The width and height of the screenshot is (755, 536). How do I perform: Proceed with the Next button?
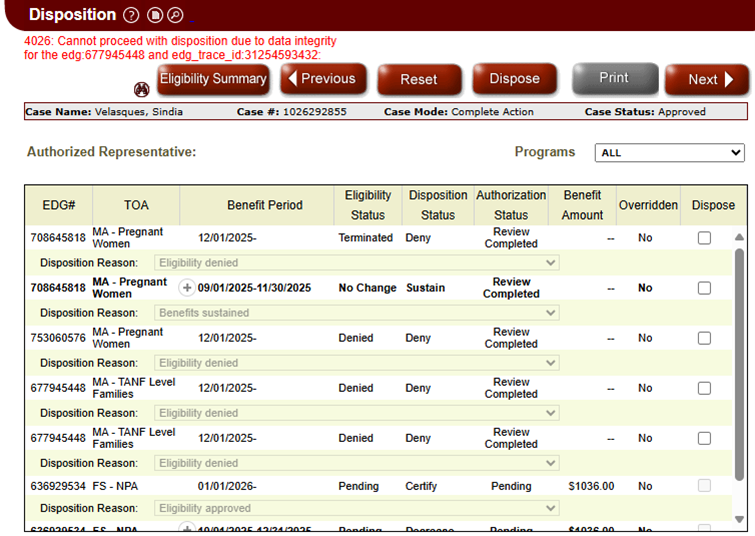705,80
